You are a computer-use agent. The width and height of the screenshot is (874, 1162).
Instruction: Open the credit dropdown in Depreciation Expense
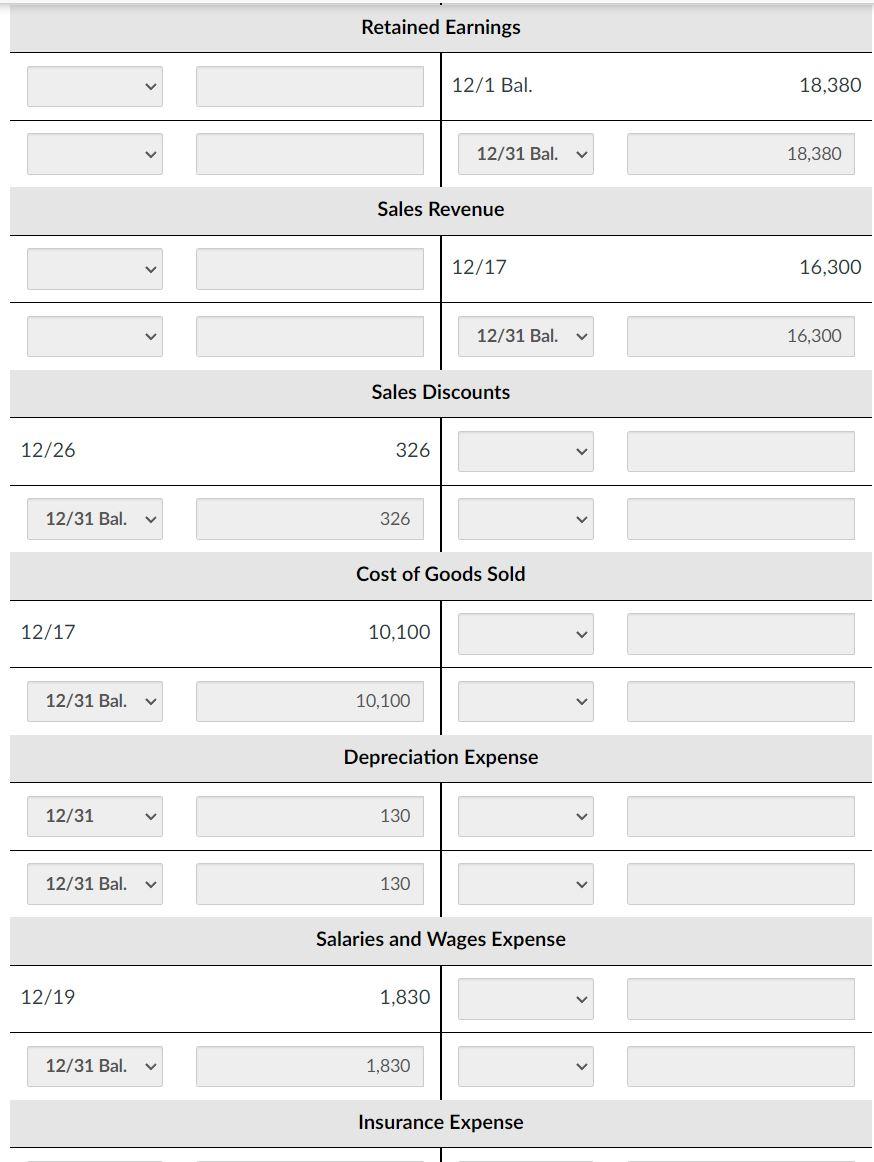[x=525, y=815]
